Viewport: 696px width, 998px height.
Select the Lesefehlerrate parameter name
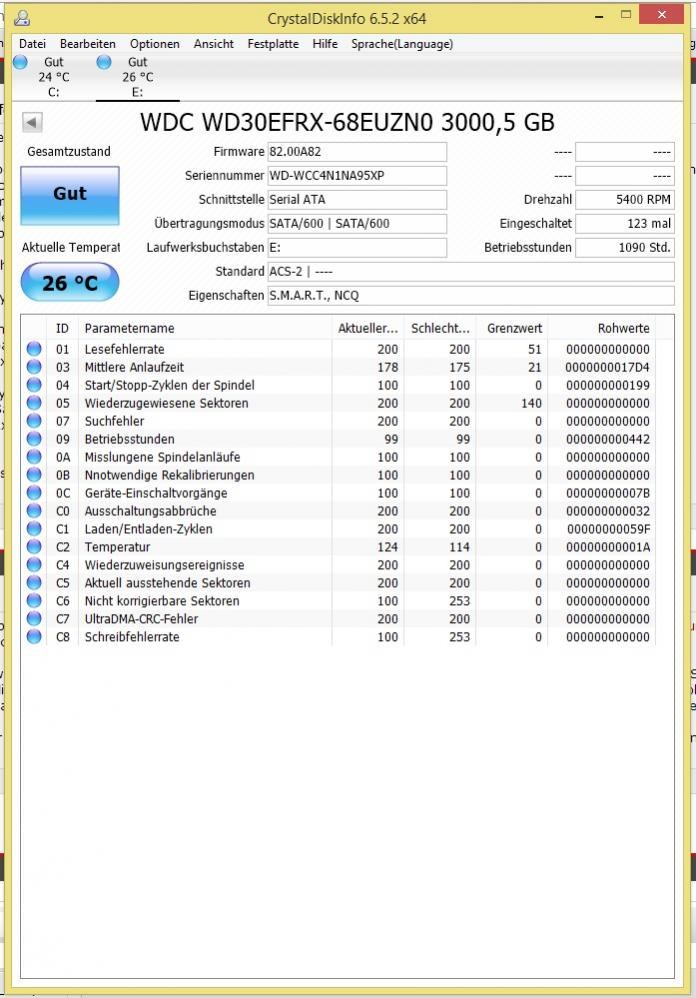[x=125, y=349]
